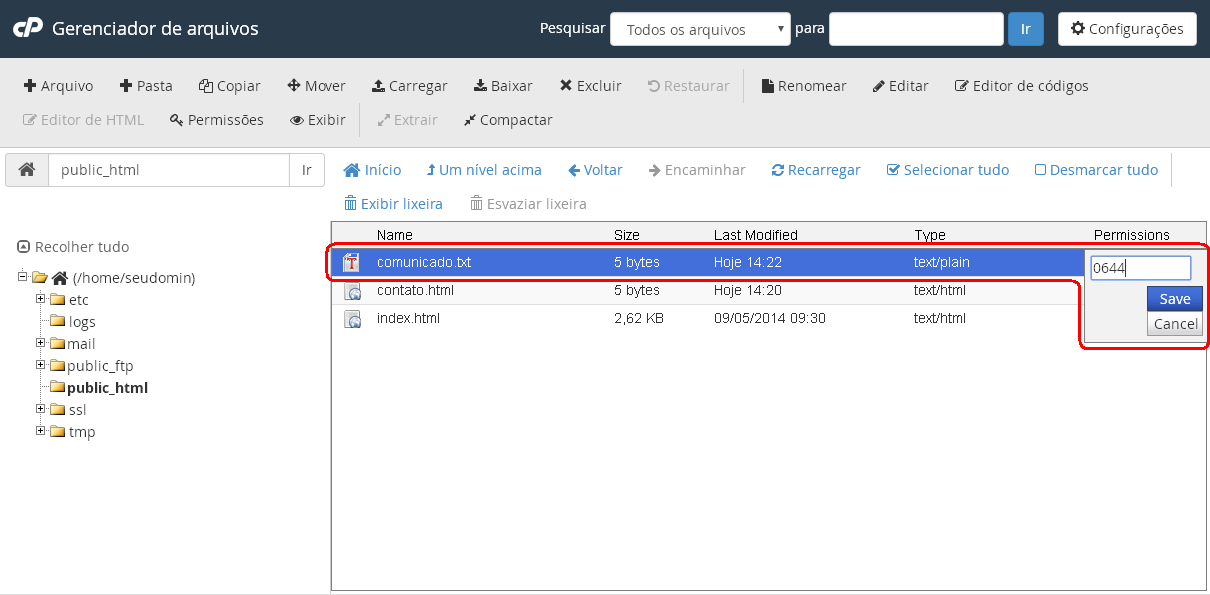Reload the listing with Recarregar
Screen dimensions: 1210x595
point(816,170)
